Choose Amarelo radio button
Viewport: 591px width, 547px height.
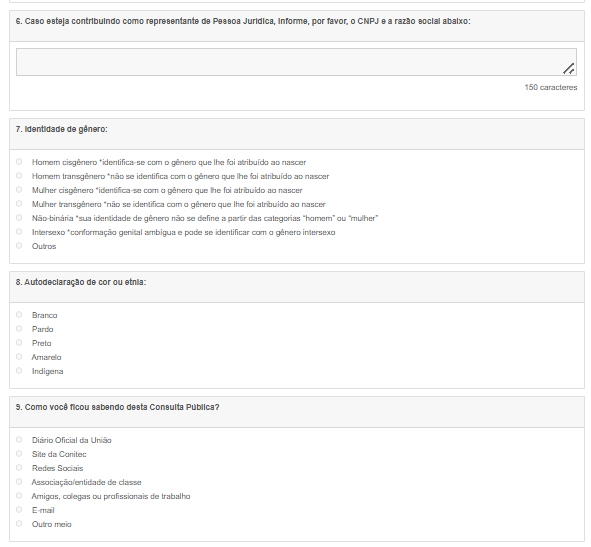[x=19, y=357]
